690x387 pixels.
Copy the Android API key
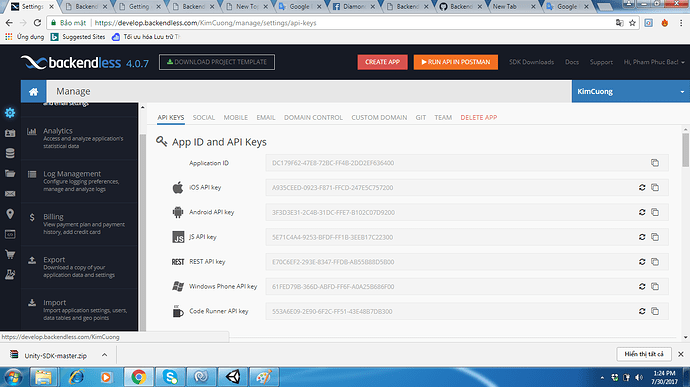pyautogui.click(x=655, y=212)
